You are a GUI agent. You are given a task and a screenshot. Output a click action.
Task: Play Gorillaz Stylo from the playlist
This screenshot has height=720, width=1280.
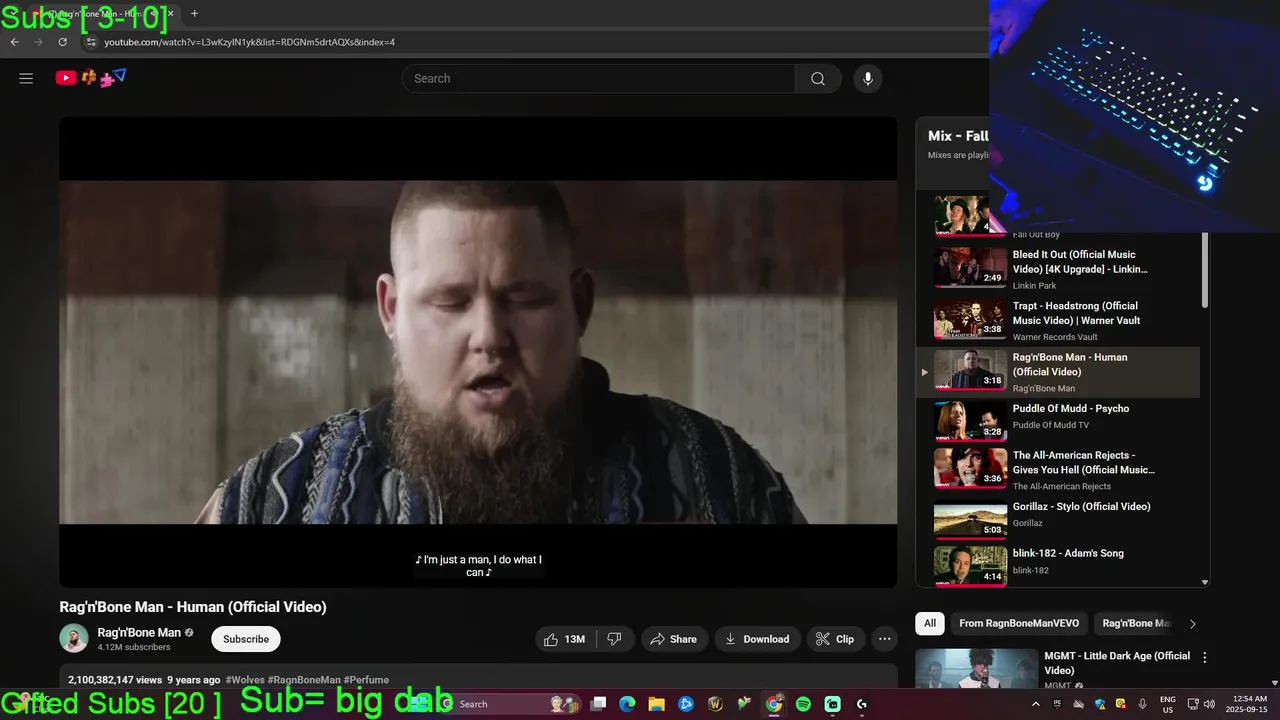pos(1059,518)
